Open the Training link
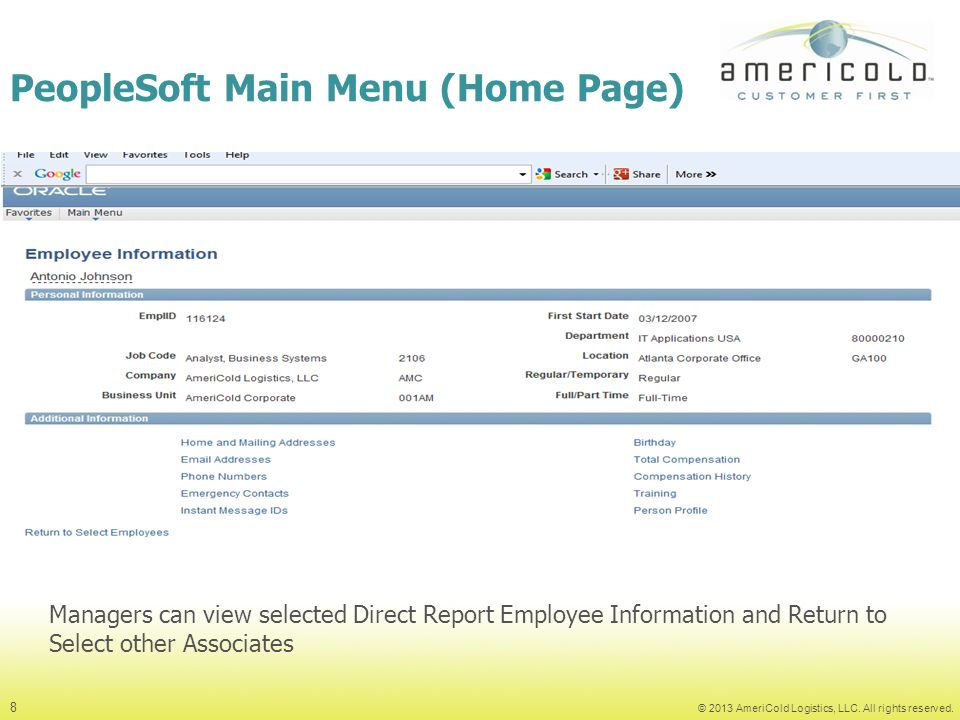960x720 pixels. coord(655,493)
